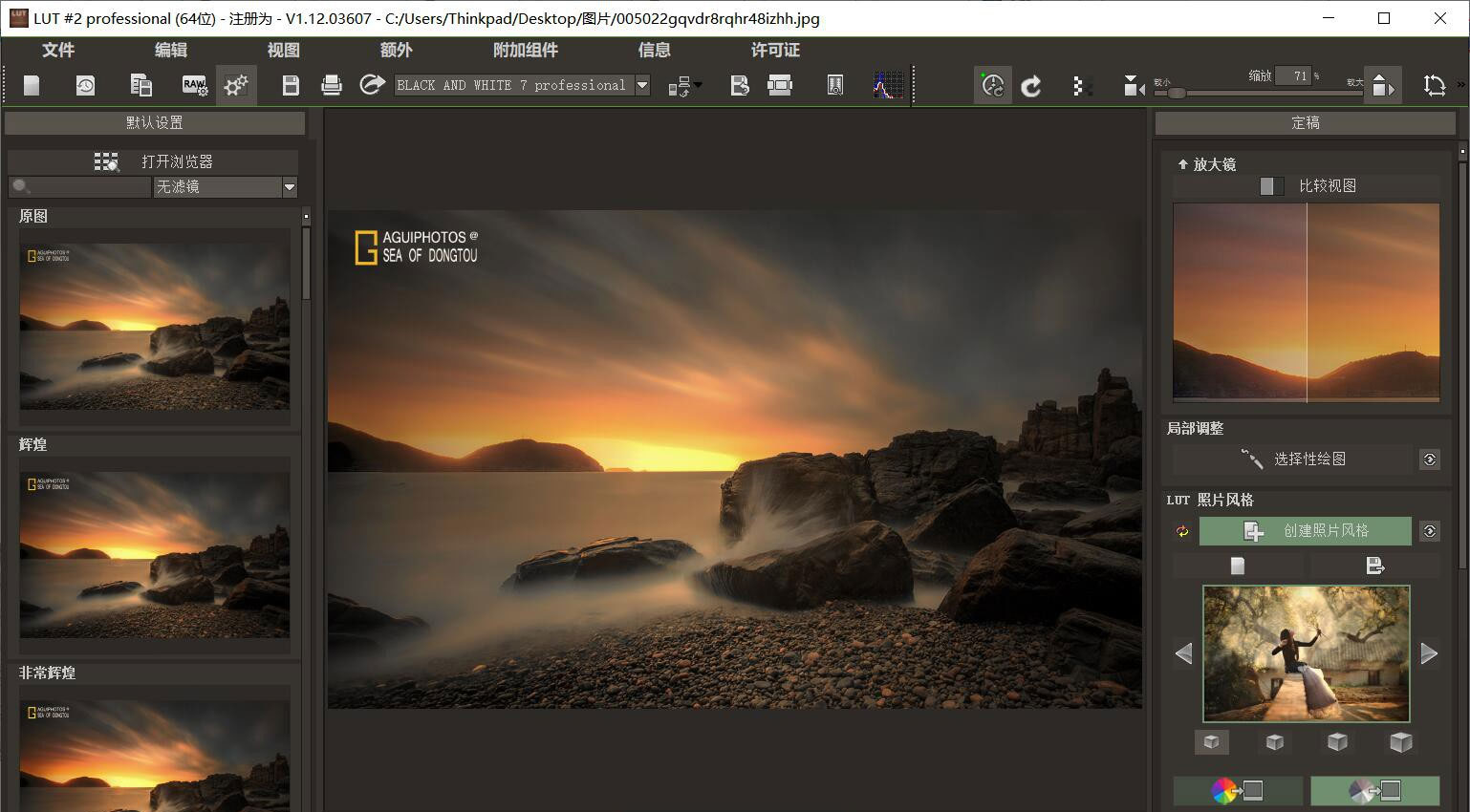Image resolution: width=1470 pixels, height=812 pixels.
Task: Open the 附加组件 menu
Action: [526, 50]
